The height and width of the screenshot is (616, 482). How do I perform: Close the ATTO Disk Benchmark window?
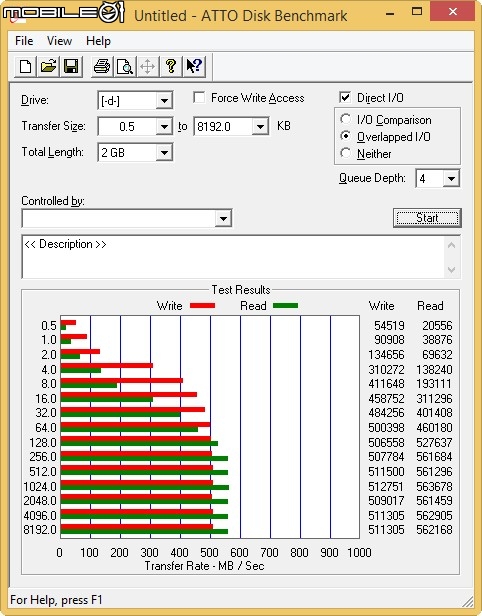[x=453, y=11]
